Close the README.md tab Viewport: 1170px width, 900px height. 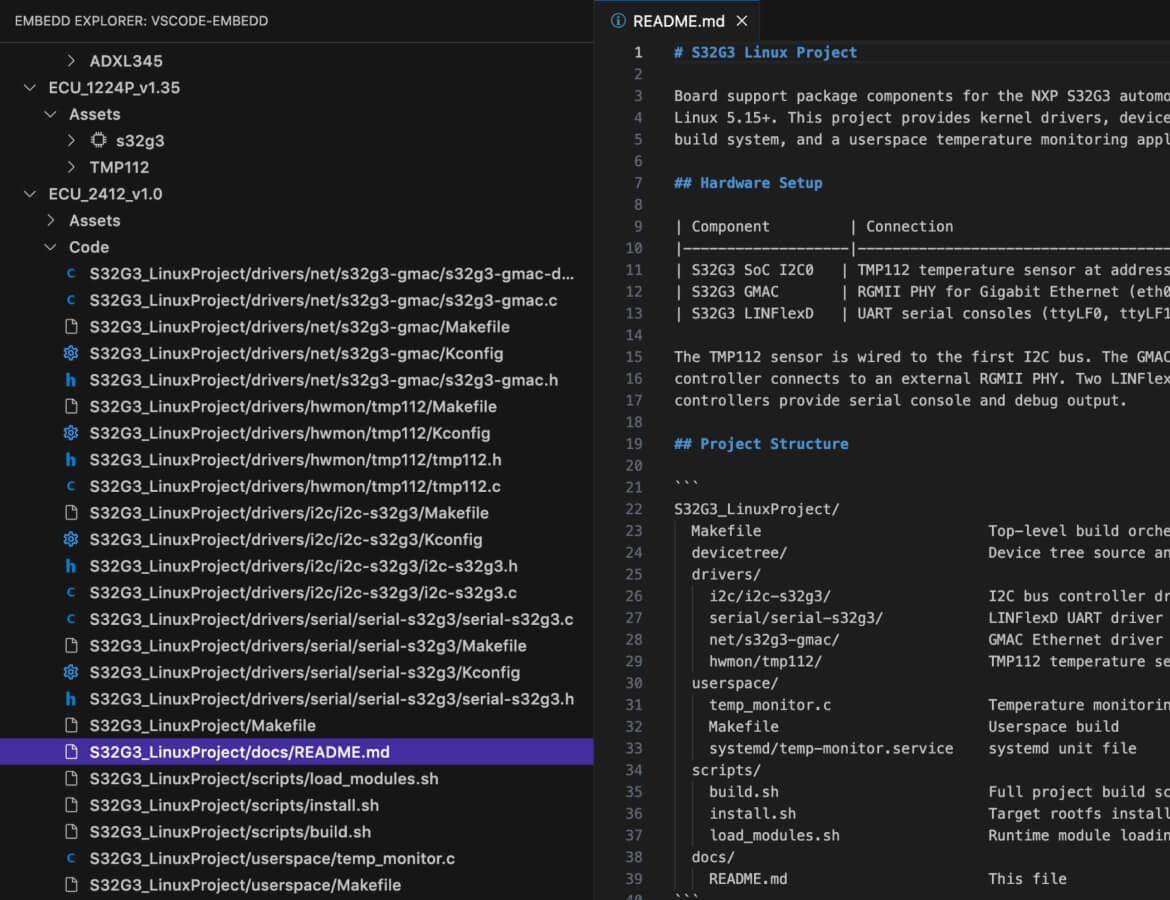[x=742, y=21]
